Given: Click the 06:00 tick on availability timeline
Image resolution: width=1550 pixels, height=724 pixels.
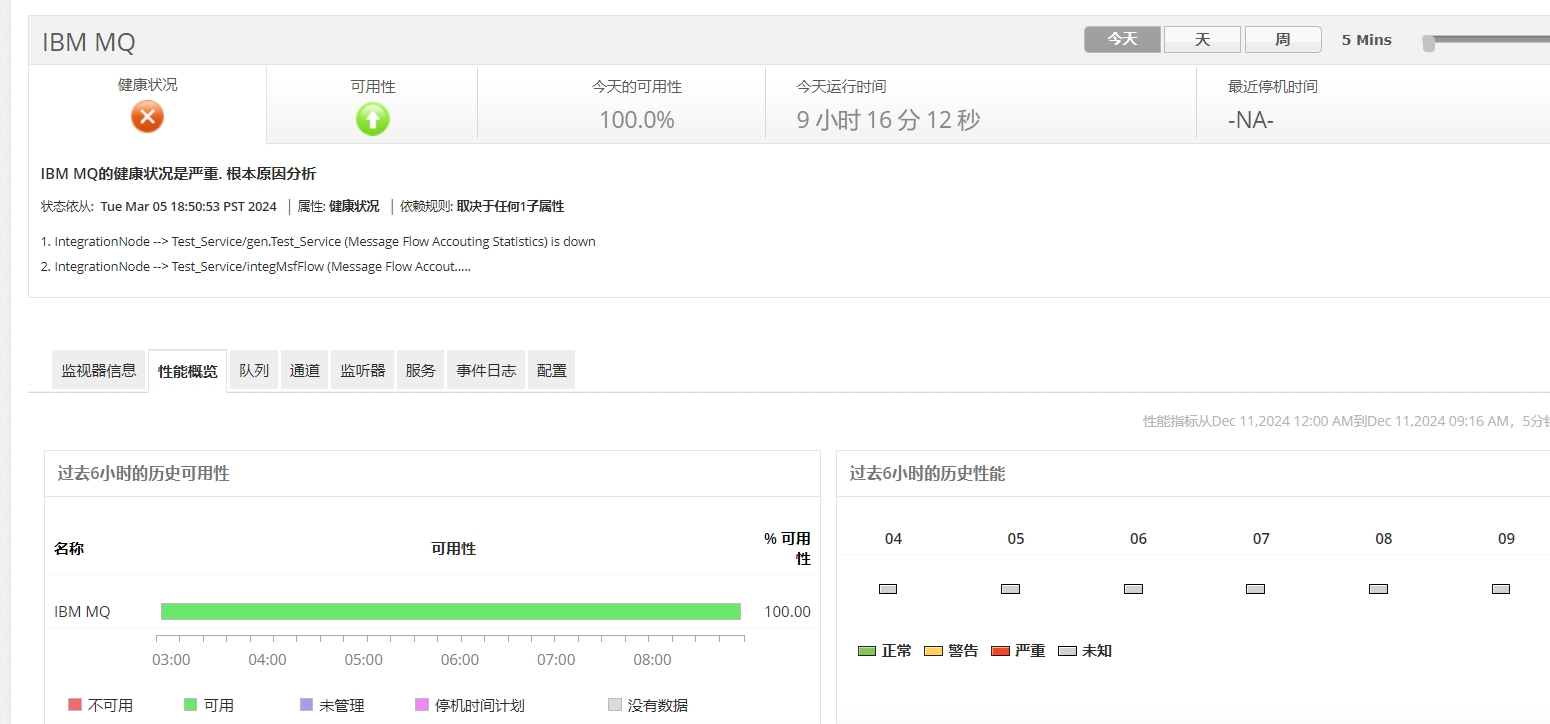Looking at the screenshot, I should 460,659.
